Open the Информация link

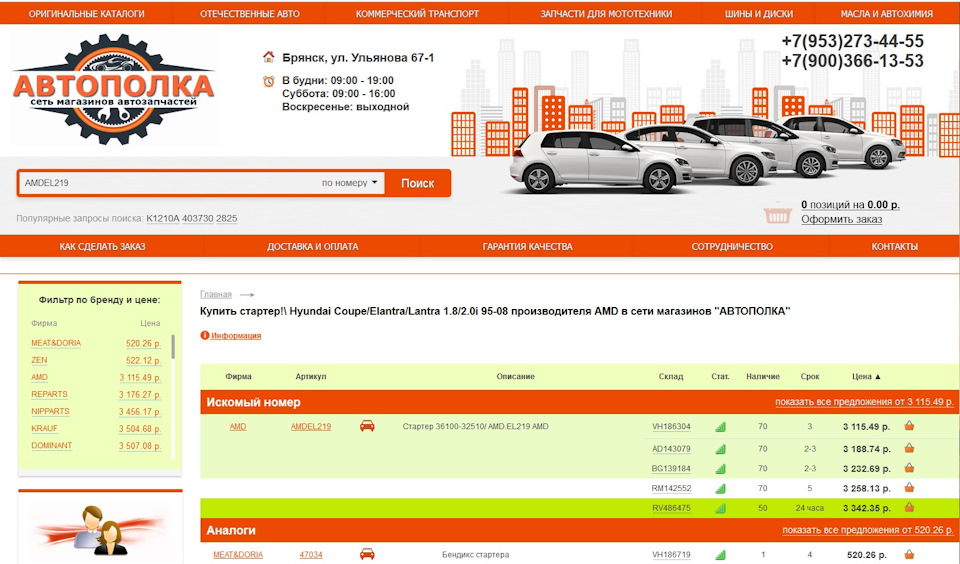click(236, 336)
